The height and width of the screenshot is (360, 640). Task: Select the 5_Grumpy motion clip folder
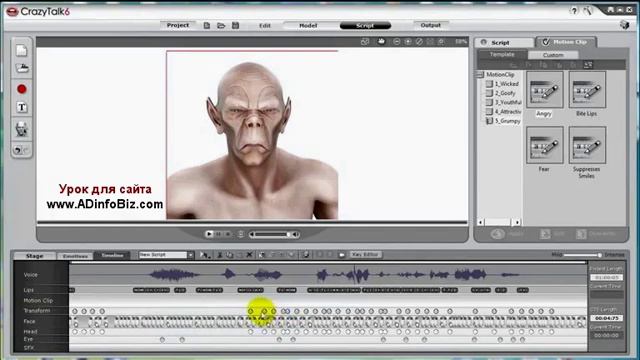[503, 121]
